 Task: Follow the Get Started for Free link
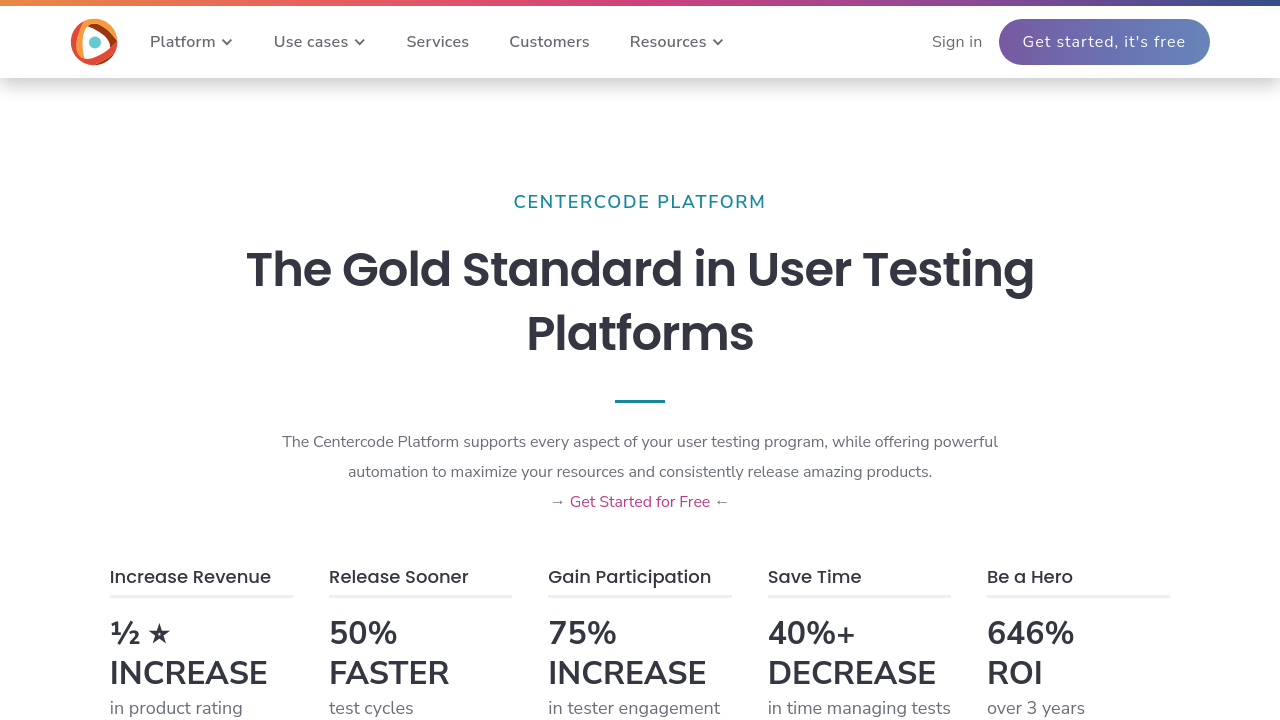click(x=640, y=502)
